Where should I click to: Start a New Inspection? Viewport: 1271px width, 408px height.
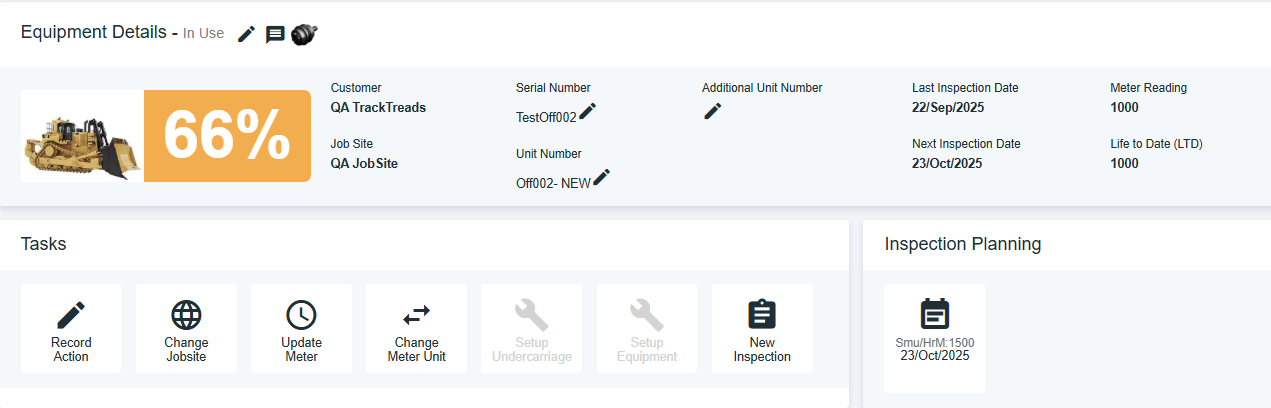coord(762,328)
